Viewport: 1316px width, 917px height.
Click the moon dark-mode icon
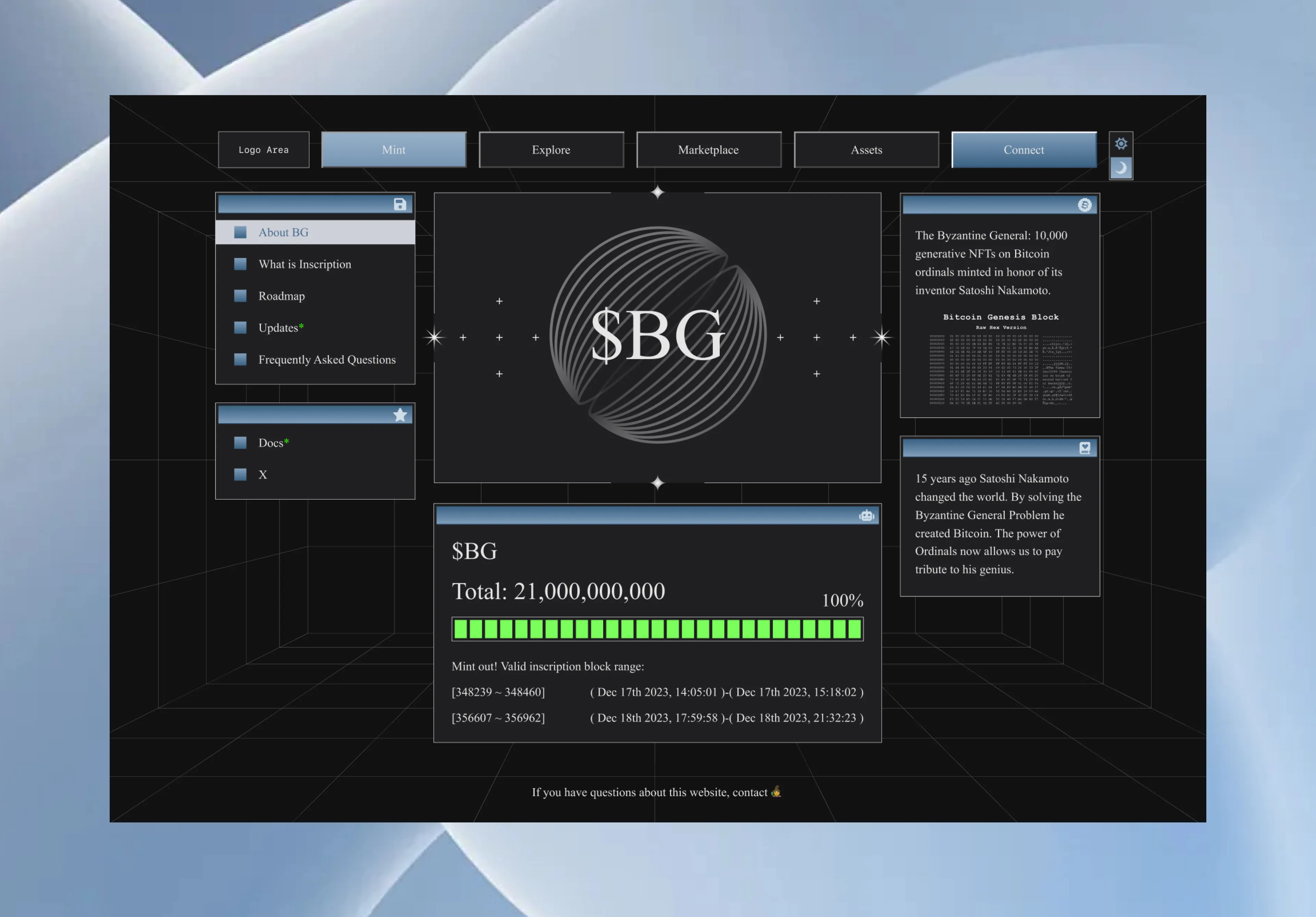click(x=1121, y=168)
